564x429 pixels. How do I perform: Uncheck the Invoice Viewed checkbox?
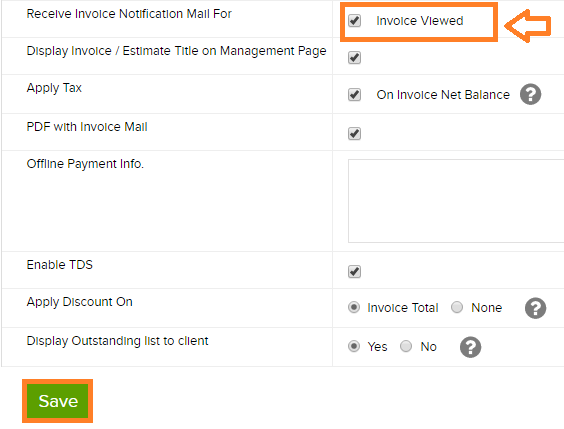[354, 20]
